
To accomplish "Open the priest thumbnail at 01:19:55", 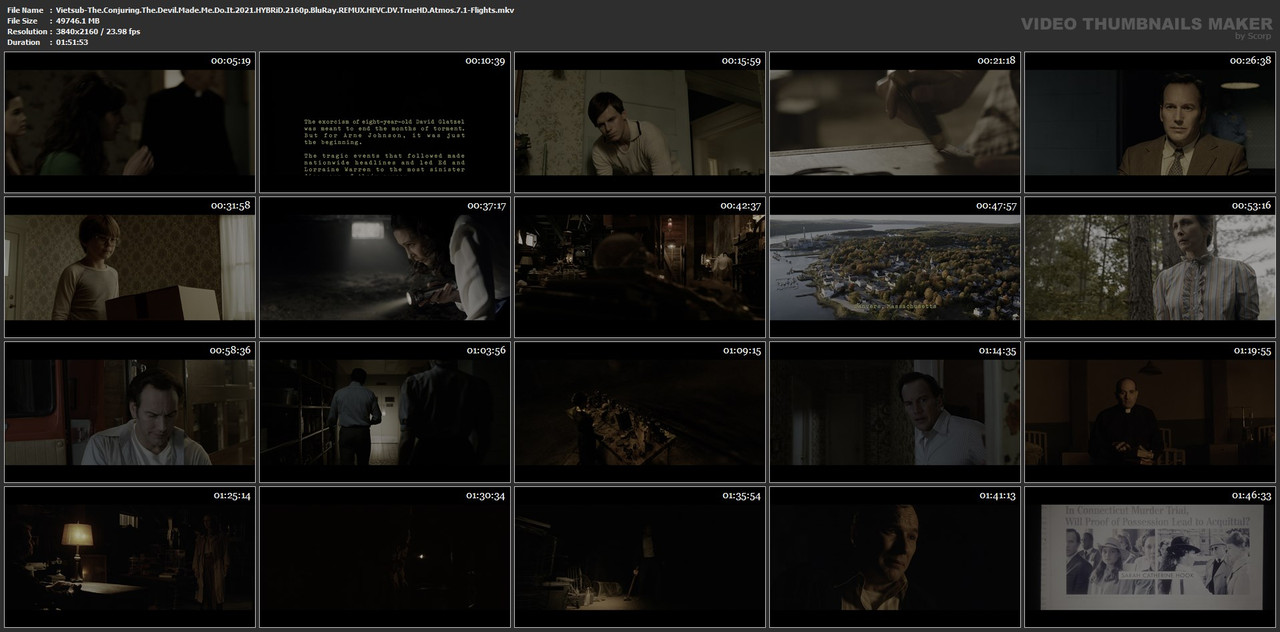I will [1150, 411].
